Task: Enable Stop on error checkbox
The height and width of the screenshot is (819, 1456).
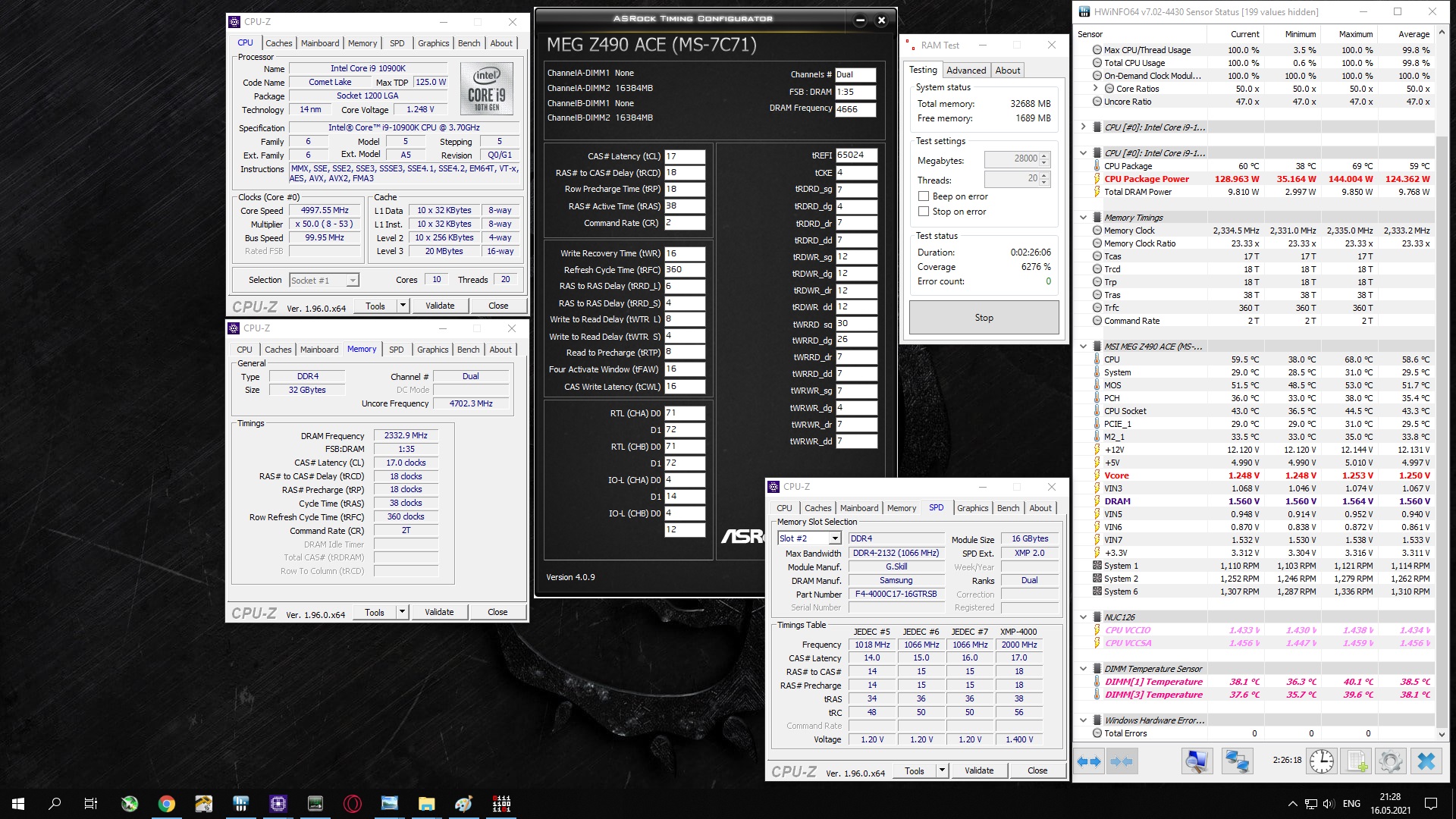Action: tap(924, 212)
